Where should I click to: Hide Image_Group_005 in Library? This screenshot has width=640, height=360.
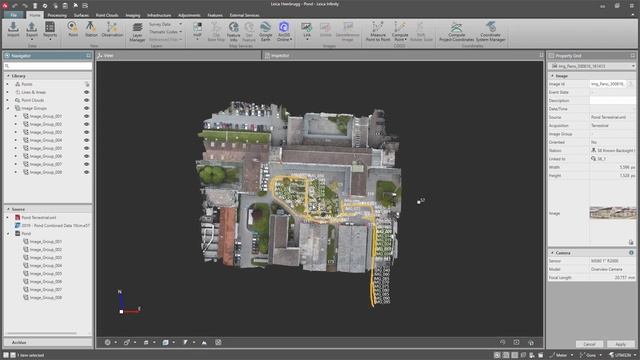(87, 148)
